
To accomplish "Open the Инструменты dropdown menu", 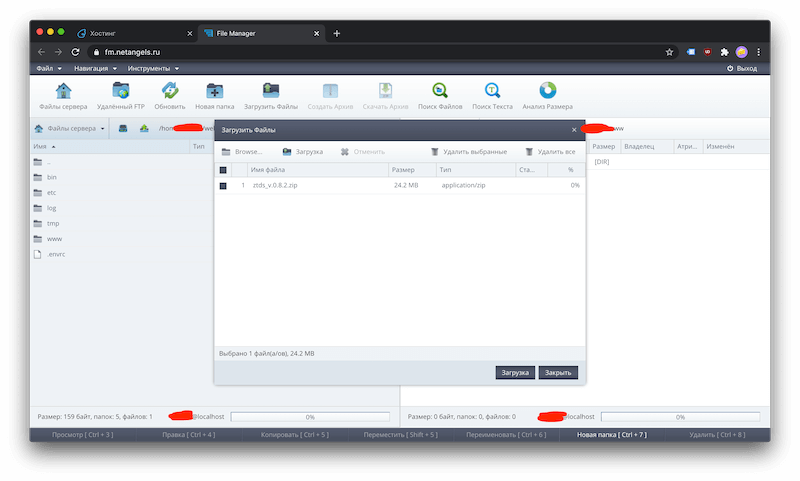I will pyautogui.click(x=153, y=68).
